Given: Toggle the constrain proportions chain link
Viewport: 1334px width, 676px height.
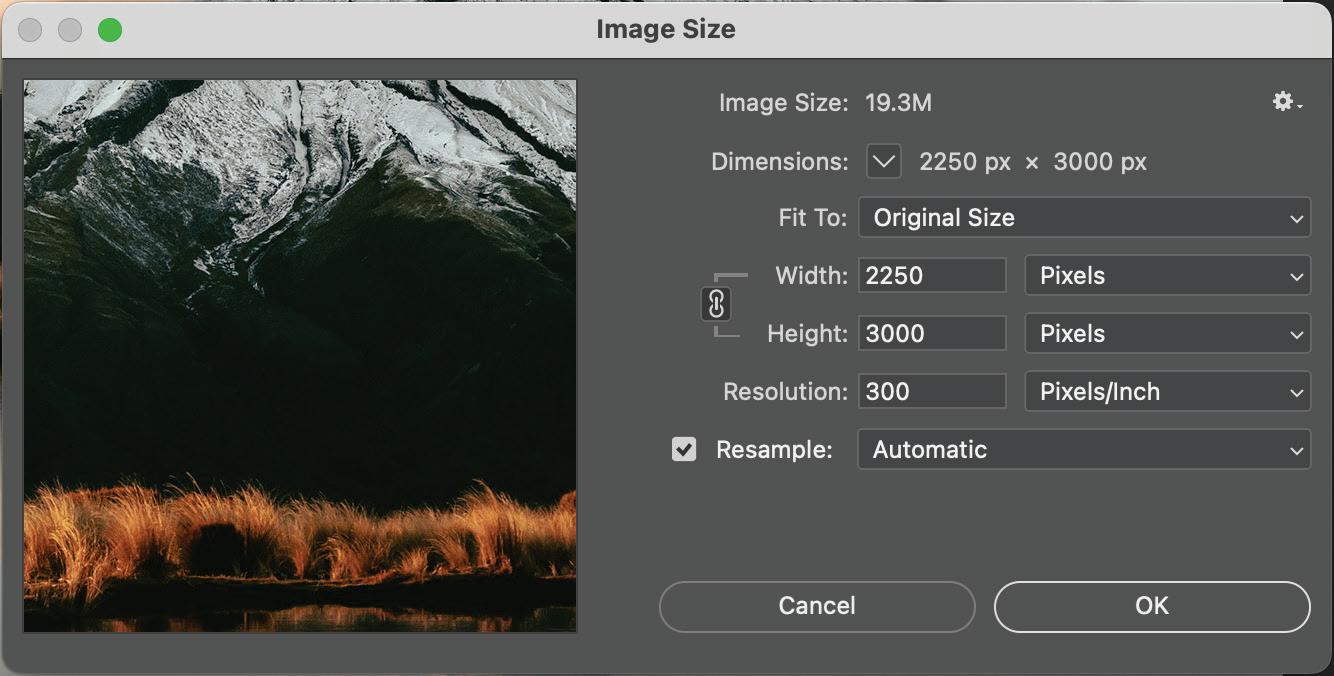Looking at the screenshot, I should pos(716,304).
